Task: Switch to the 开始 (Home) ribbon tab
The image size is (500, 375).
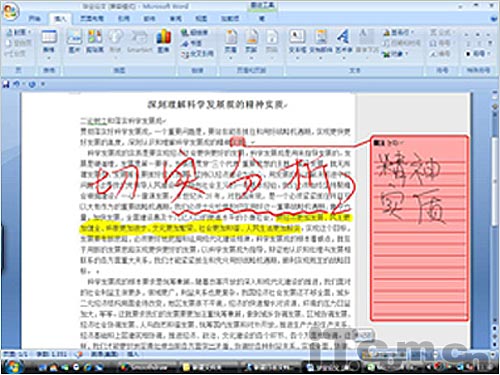Action: (34, 19)
